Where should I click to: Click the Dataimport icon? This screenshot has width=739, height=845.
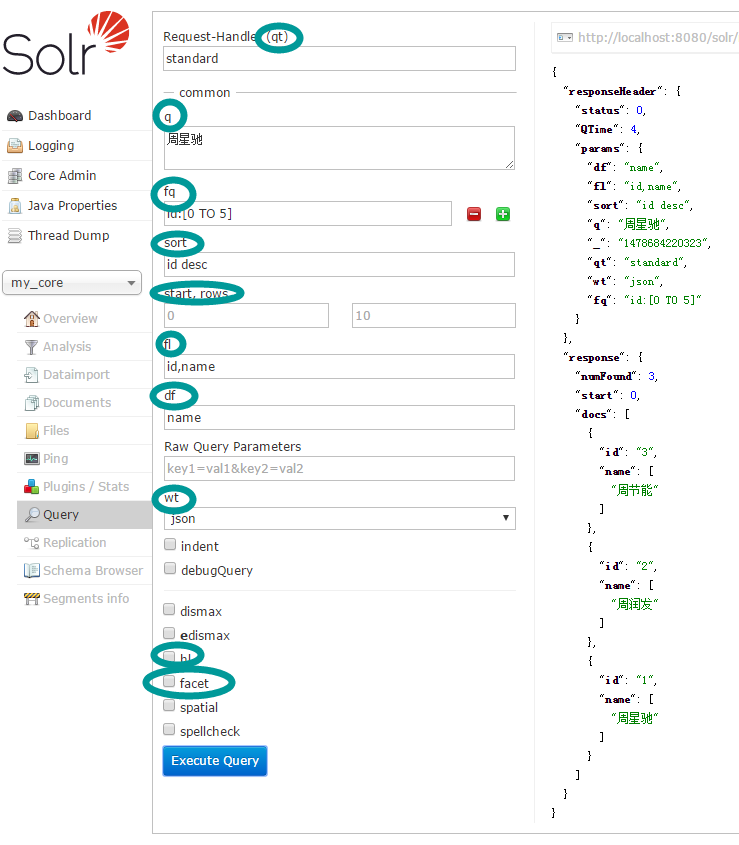[32, 375]
